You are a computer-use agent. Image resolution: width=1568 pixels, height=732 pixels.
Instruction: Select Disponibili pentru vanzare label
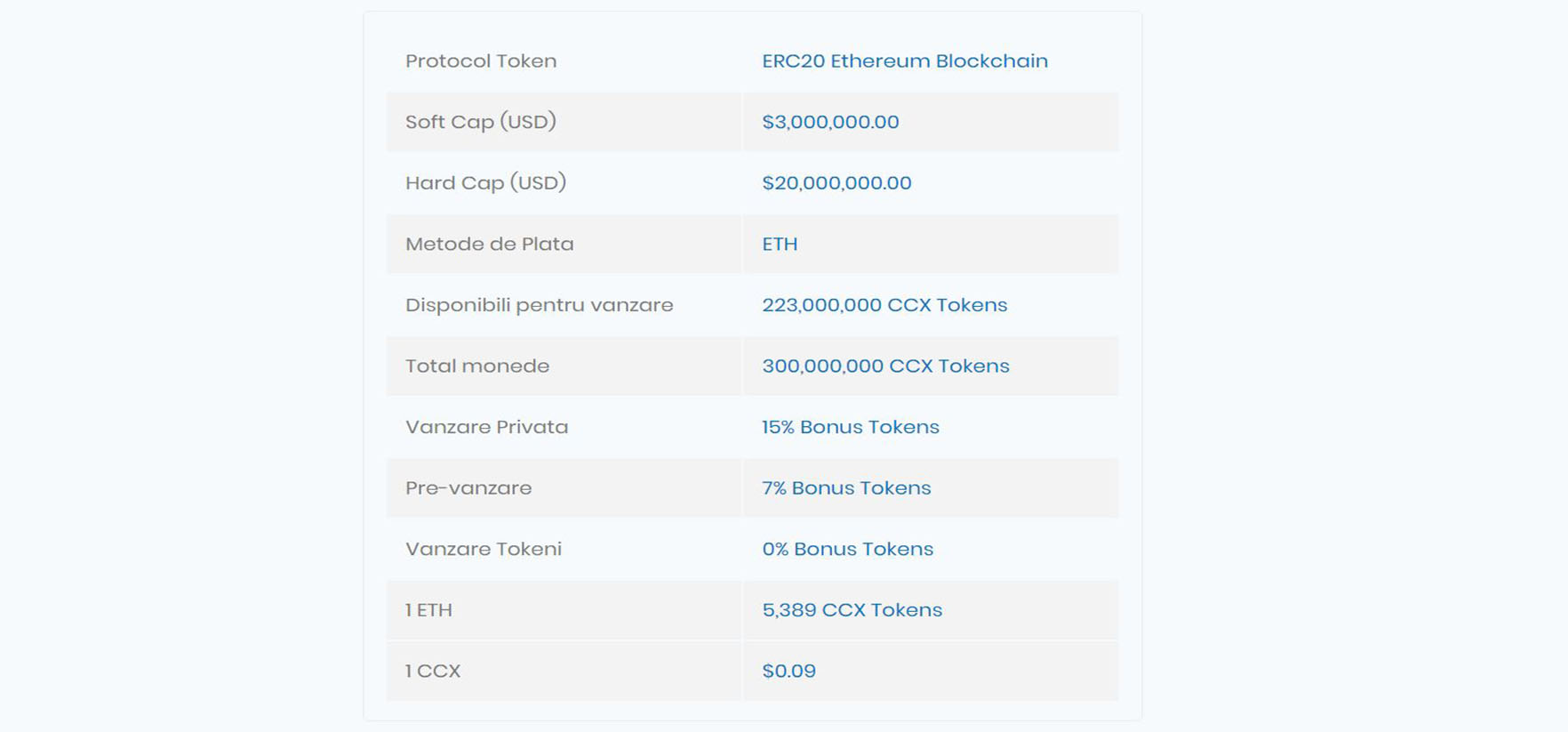pos(540,305)
